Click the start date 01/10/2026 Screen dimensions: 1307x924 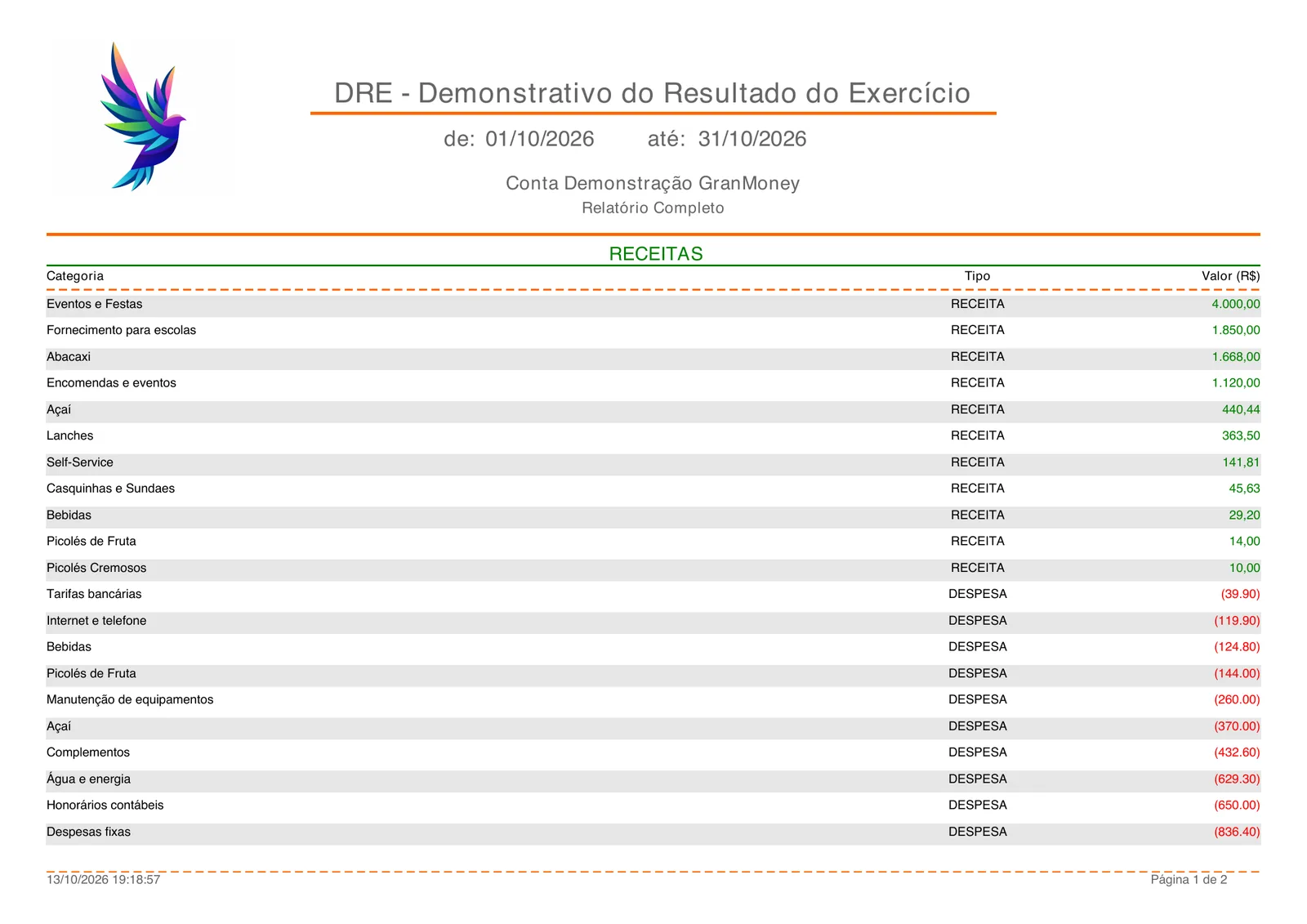539,139
